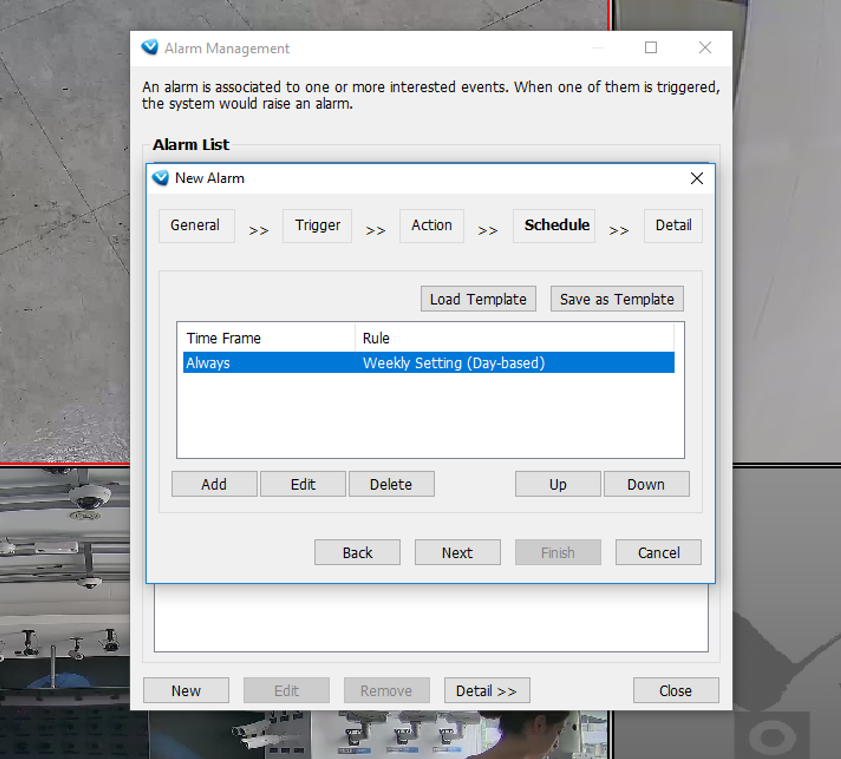Close the New Alarm dialog
Image resolution: width=841 pixels, height=759 pixels.
click(696, 178)
